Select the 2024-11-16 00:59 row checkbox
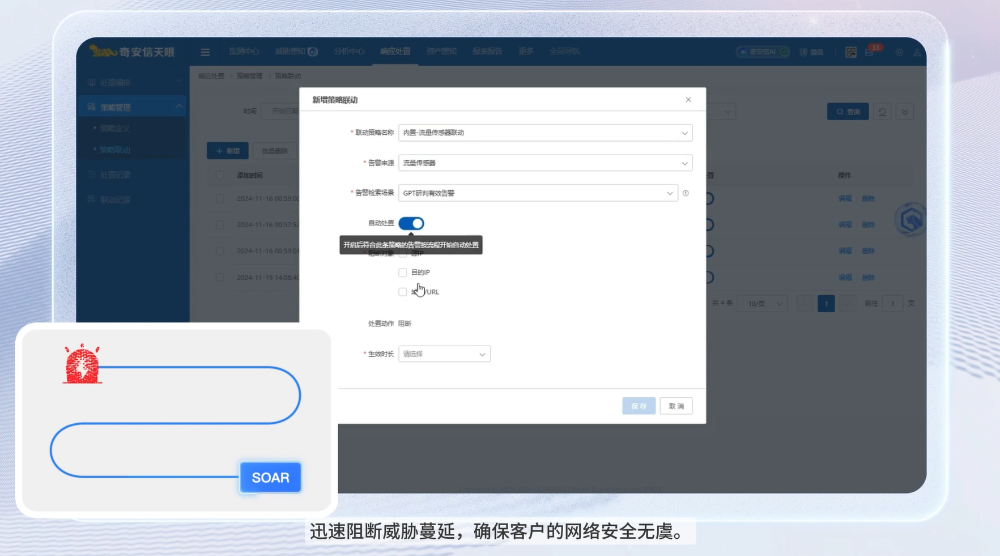Viewport: 1000px width, 556px height. point(220,199)
